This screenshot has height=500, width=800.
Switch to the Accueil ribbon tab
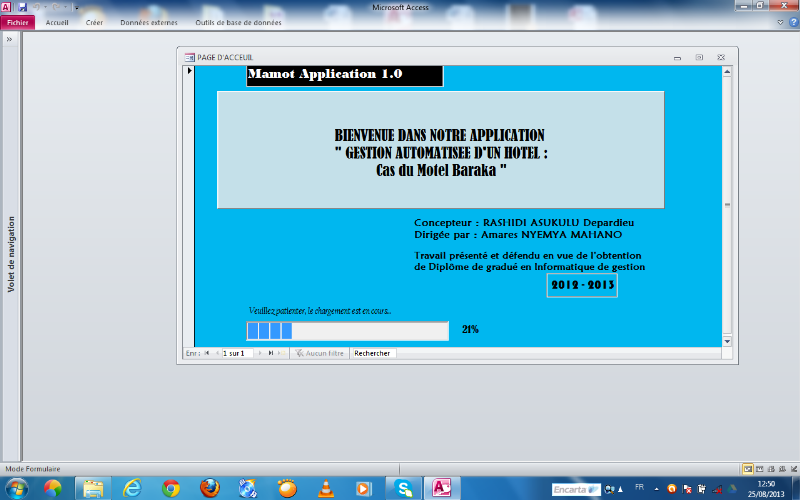pos(57,22)
